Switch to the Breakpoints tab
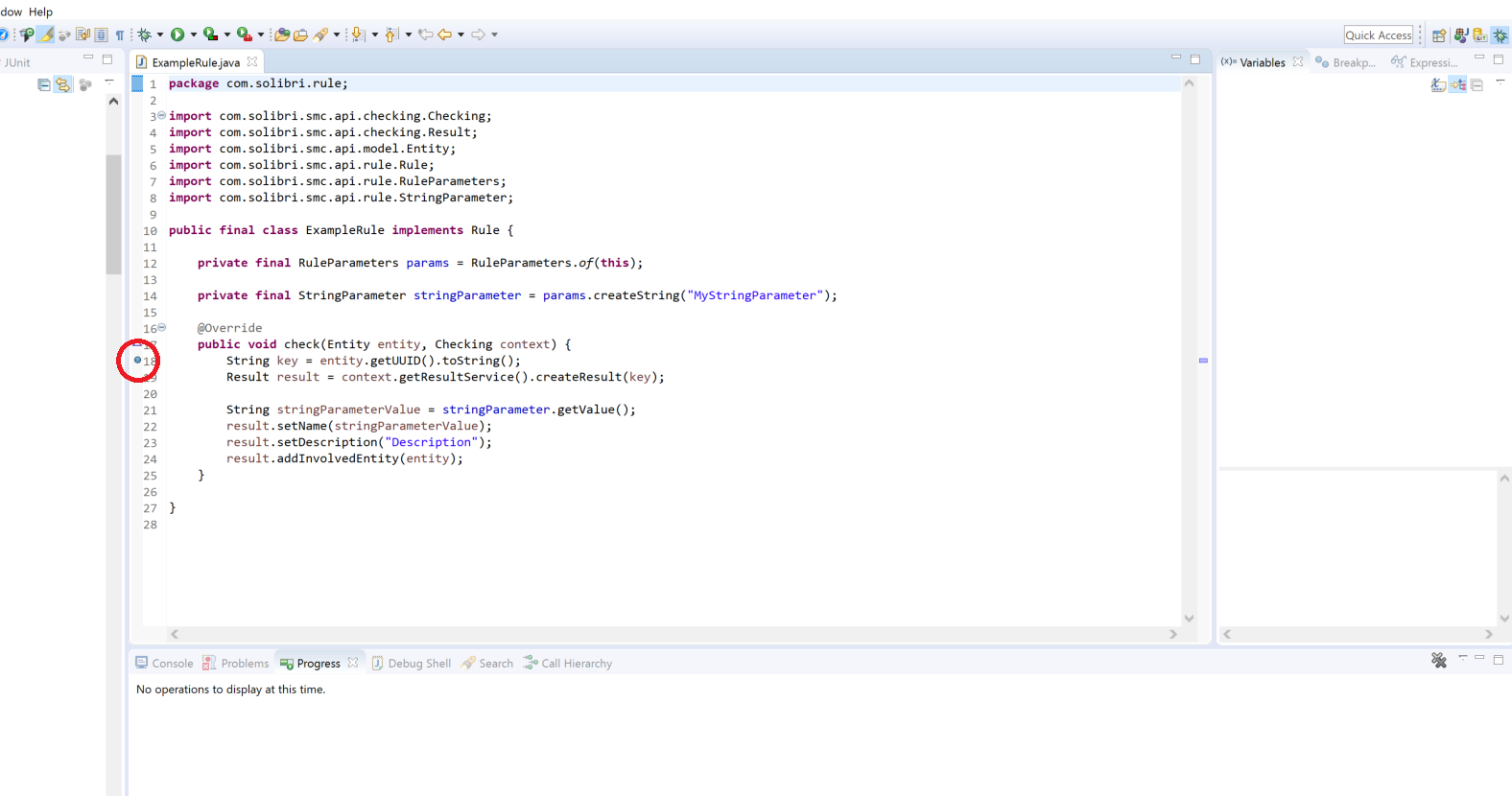This screenshot has height=796, width=1512. point(1345,62)
